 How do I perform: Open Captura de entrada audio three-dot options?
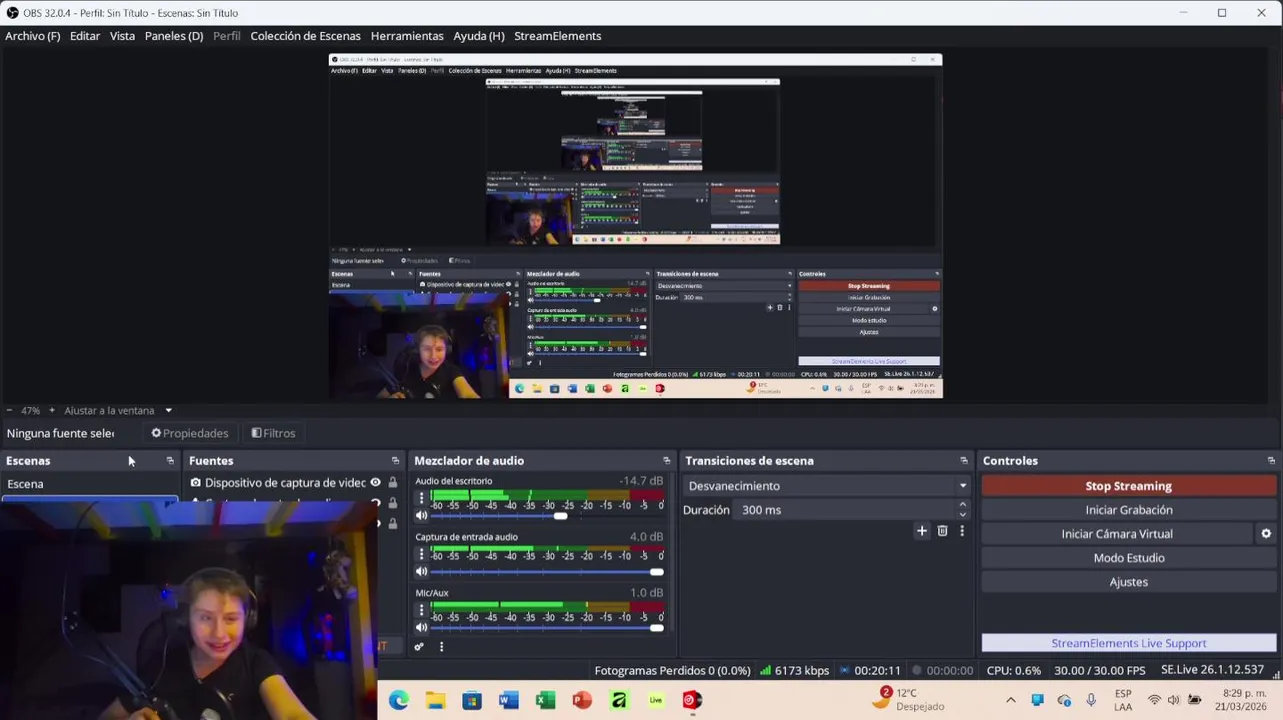421,554
